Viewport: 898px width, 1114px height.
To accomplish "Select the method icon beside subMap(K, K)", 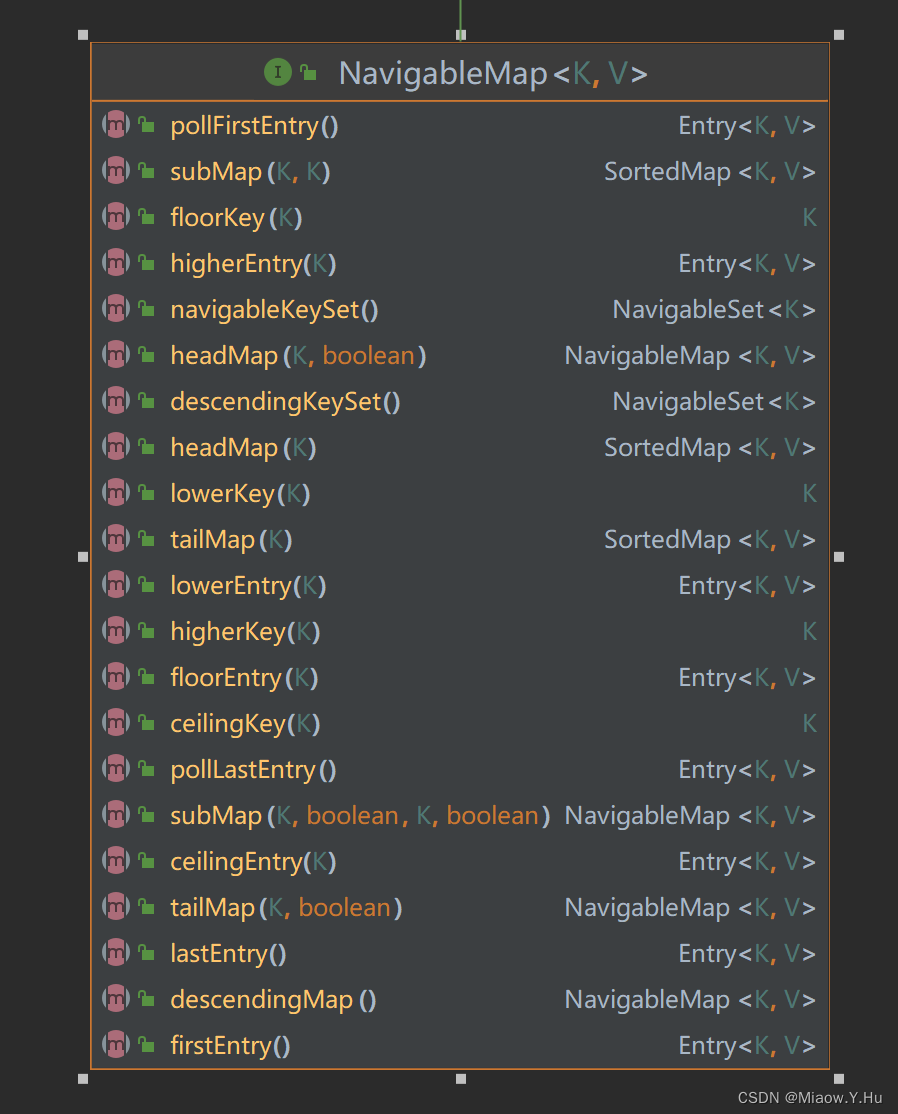I will 116,171.
